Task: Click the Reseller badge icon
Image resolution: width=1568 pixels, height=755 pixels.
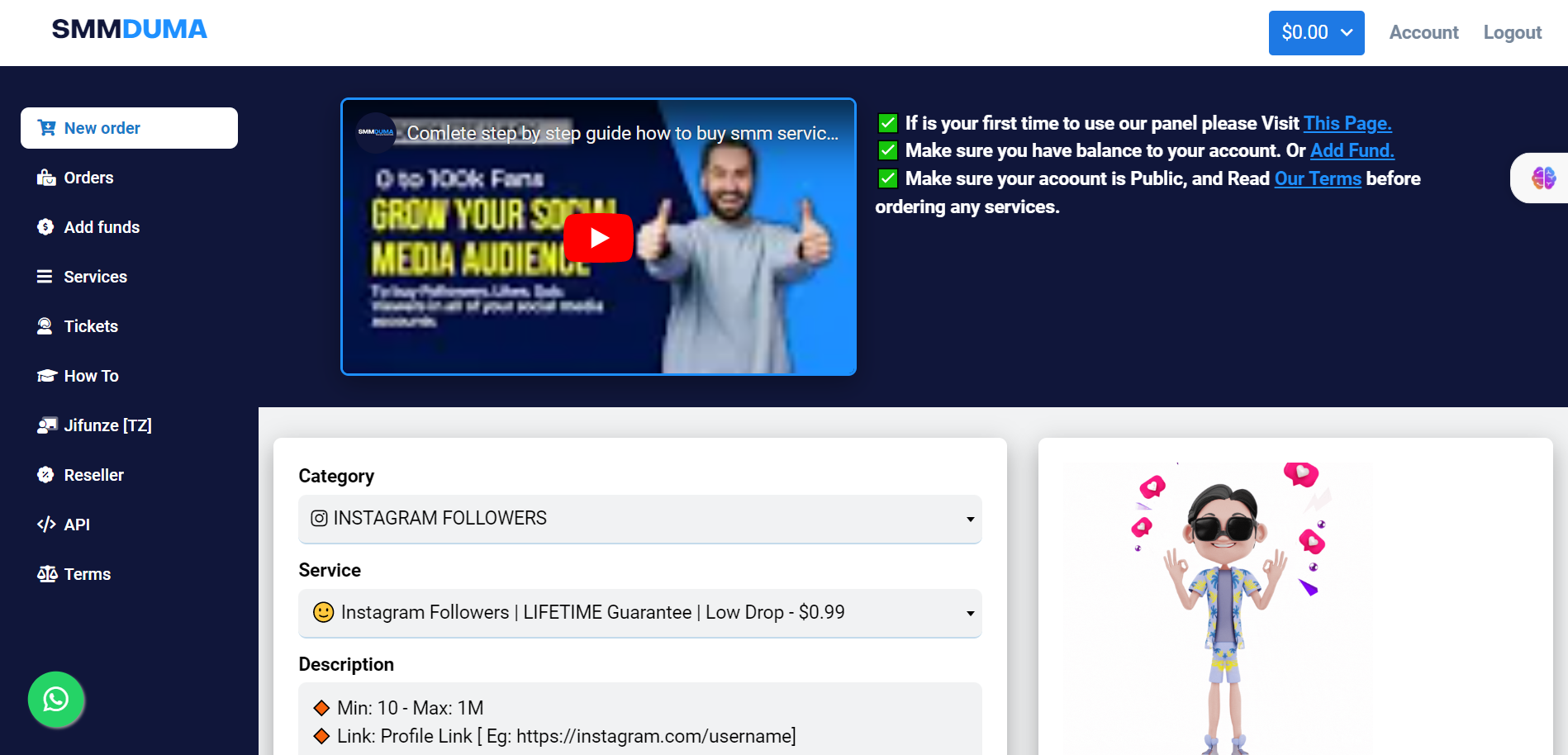Action: click(45, 475)
